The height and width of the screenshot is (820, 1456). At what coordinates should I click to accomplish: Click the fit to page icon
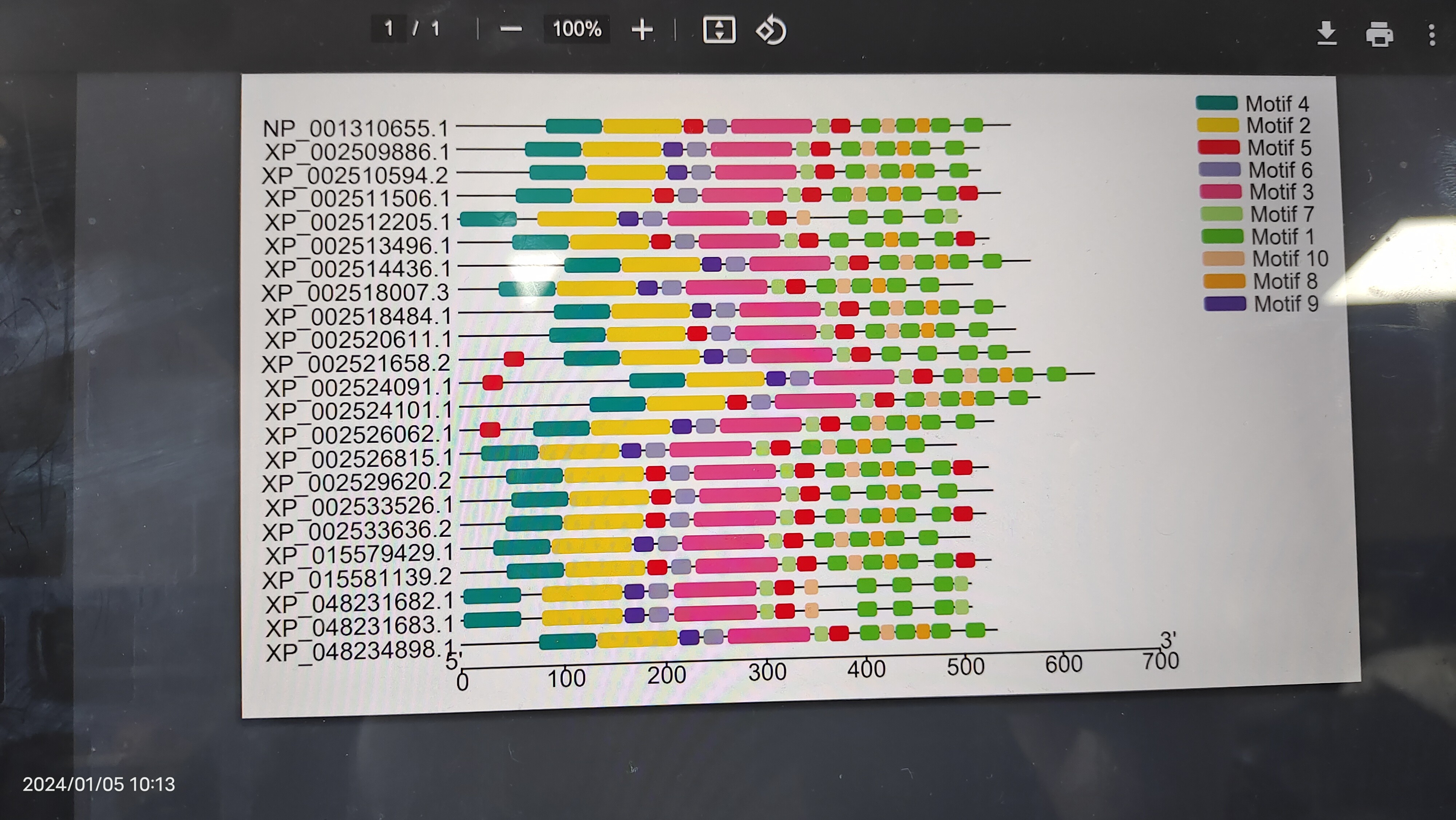[x=719, y=30]
